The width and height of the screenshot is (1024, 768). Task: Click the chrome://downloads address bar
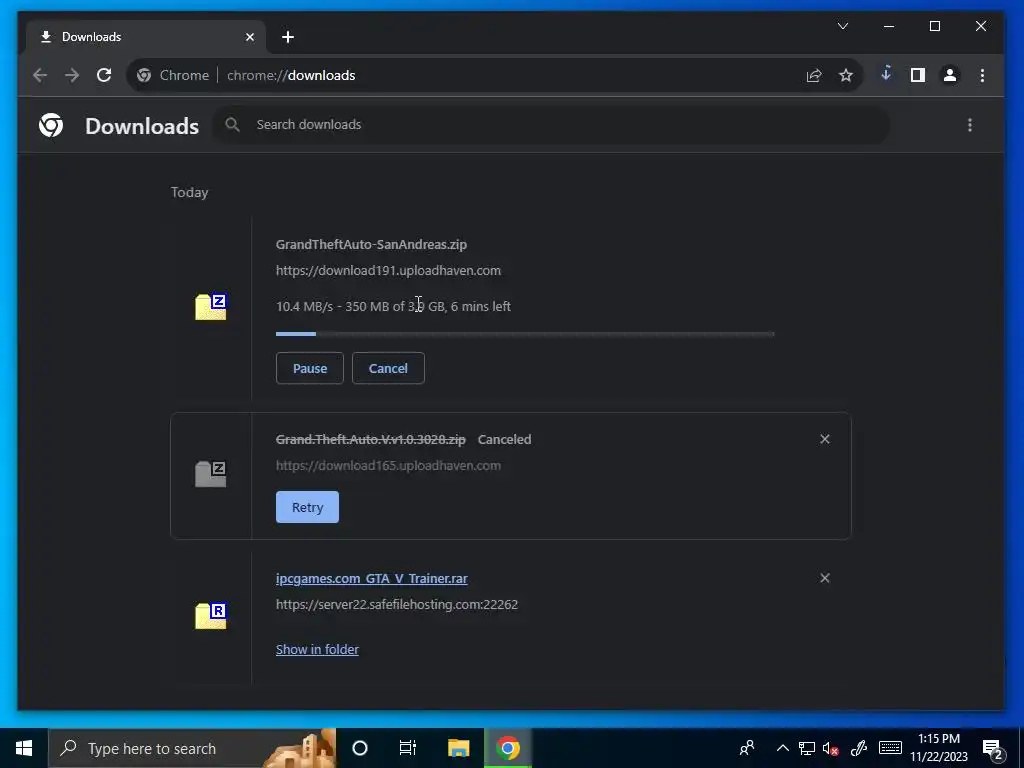tap(496, 75)
